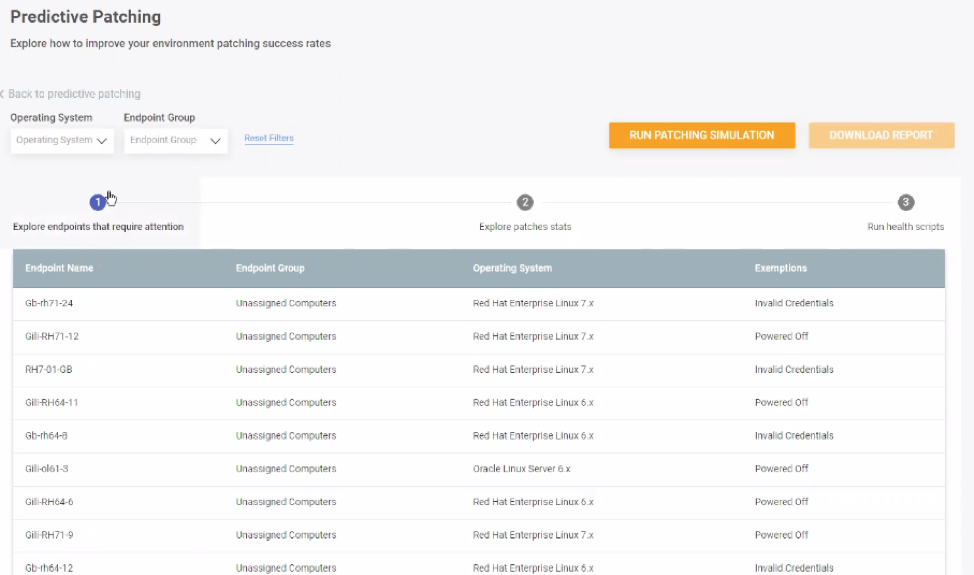Jump to step 3 circle icon
Viewport: 974px width, 575px height.
[906, 202]
